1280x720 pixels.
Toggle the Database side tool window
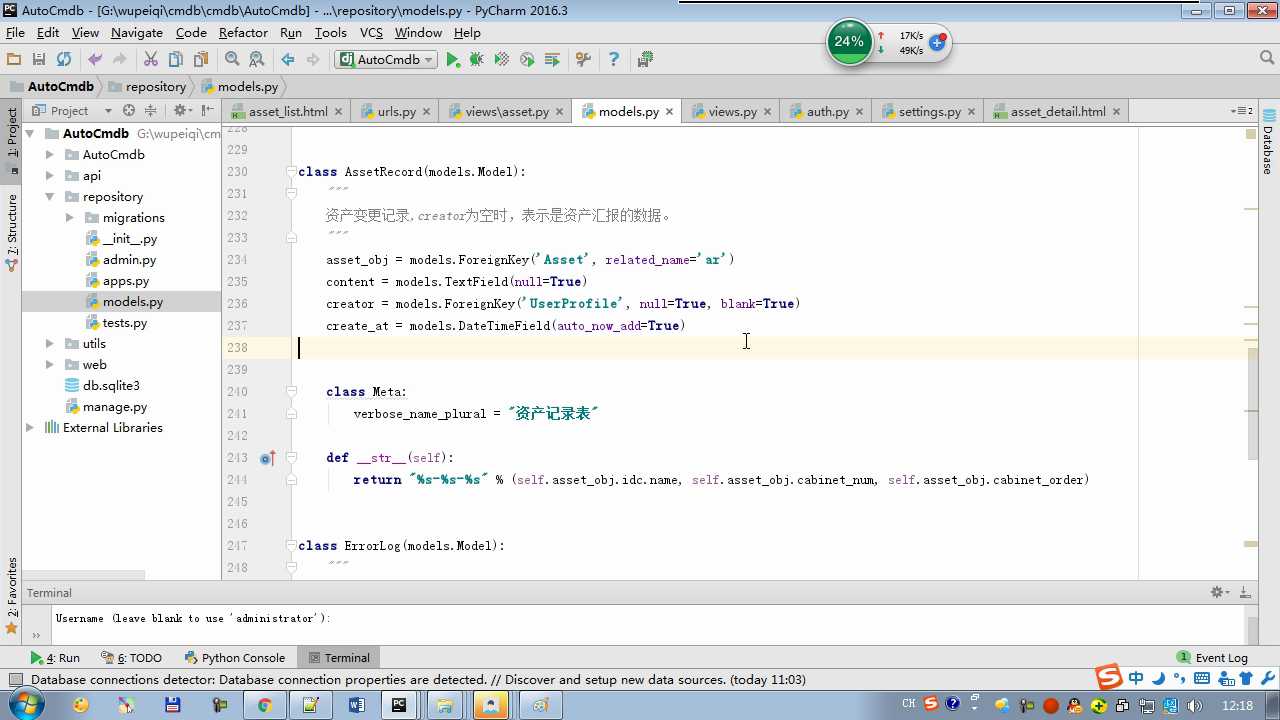coord(1268,142)
